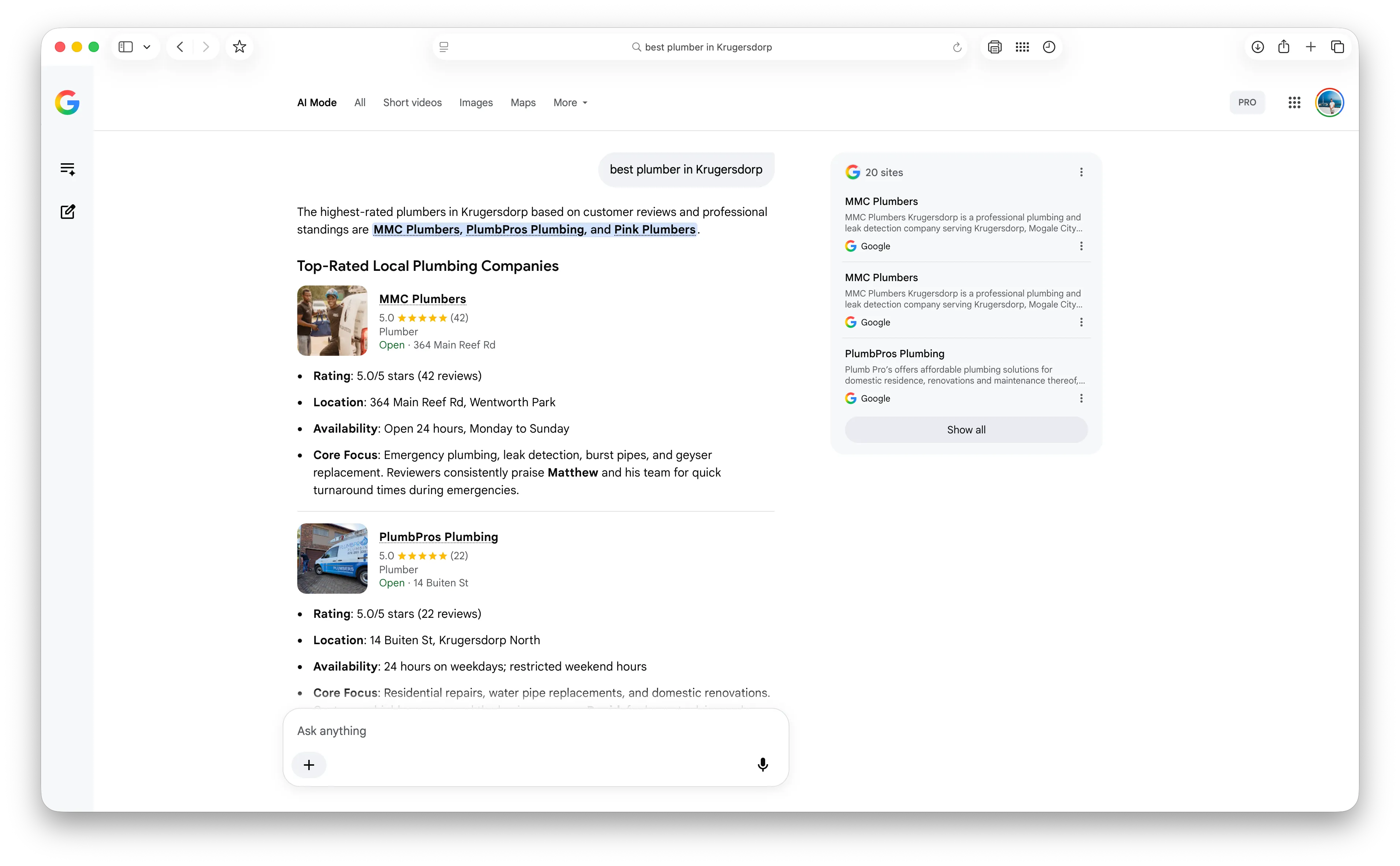
Task: Click the 5.0 rating with 22 reviews
Action: 423,556
